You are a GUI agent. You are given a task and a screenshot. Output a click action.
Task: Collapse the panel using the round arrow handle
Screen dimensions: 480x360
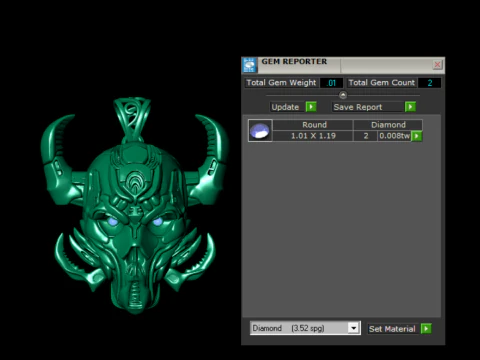click(343, 95)
